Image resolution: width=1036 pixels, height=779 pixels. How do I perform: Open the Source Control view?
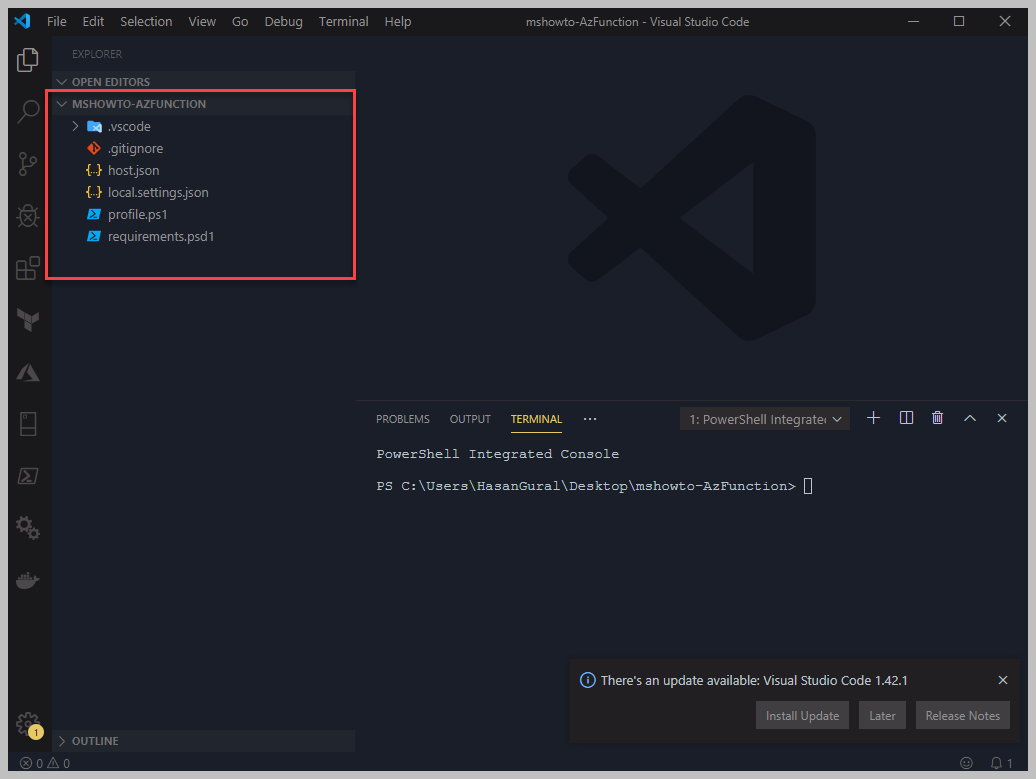(x=28, y=164)
